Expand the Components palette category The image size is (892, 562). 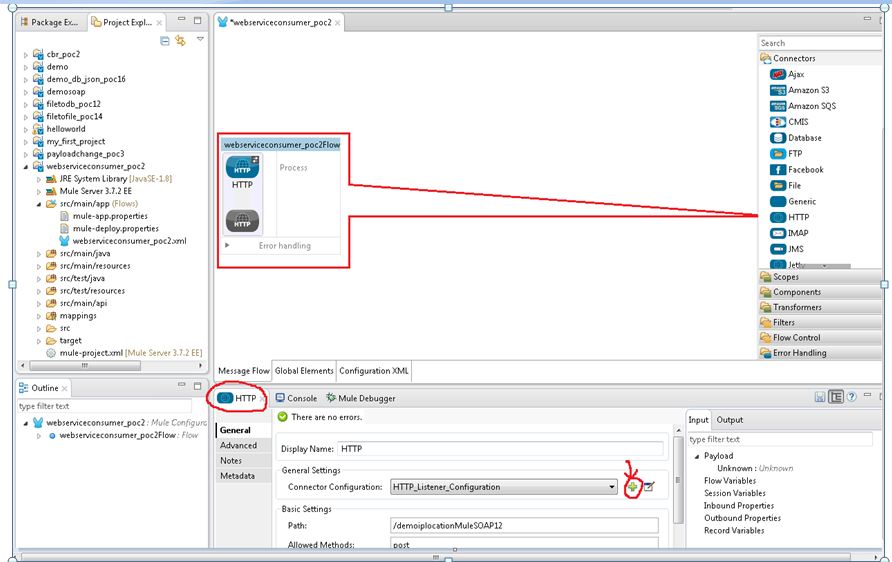(821, 292)
